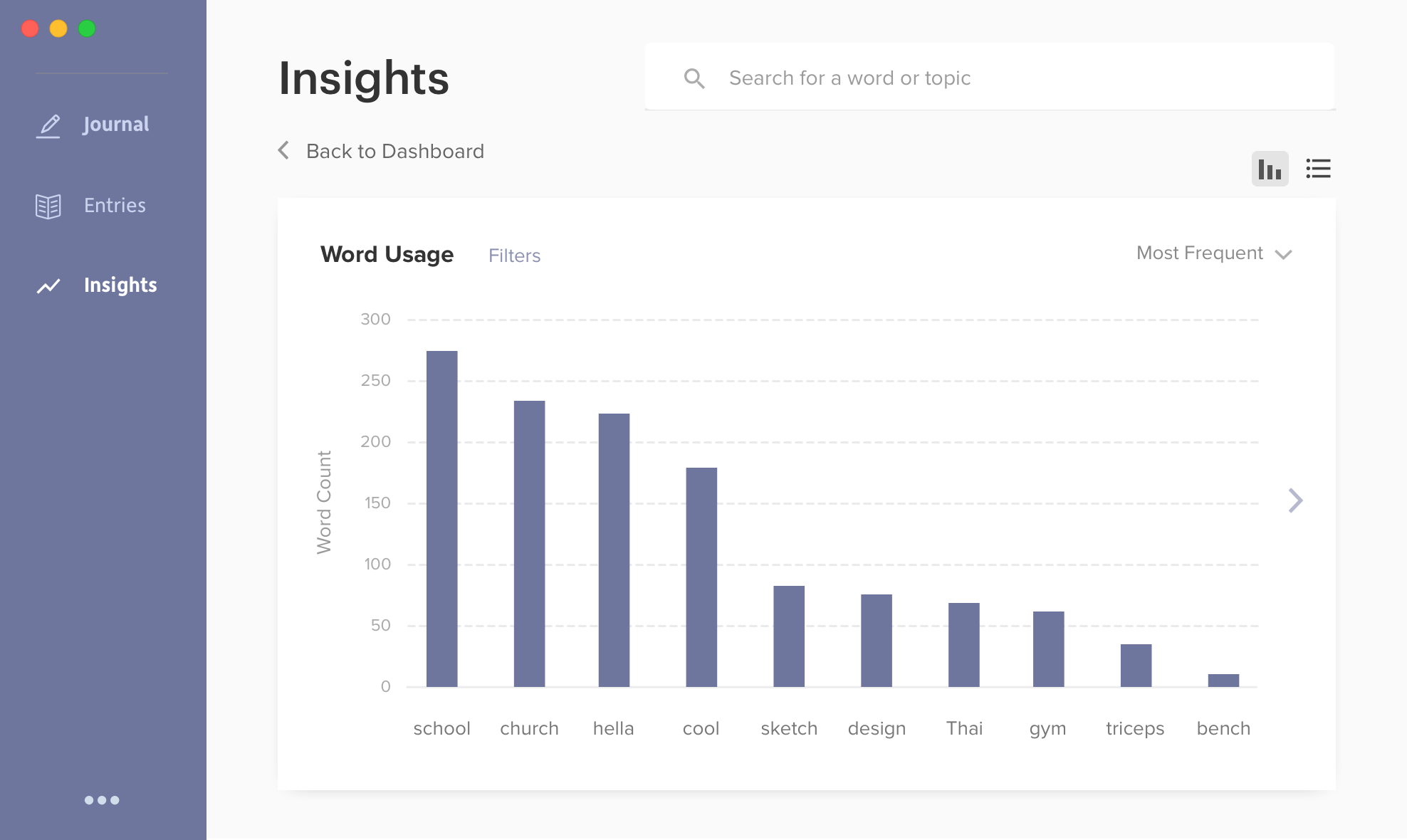Click the 'triceps' axis label
Image resolution: width=1407 pixels, height=840 pixels.
tap(1135, 729)
